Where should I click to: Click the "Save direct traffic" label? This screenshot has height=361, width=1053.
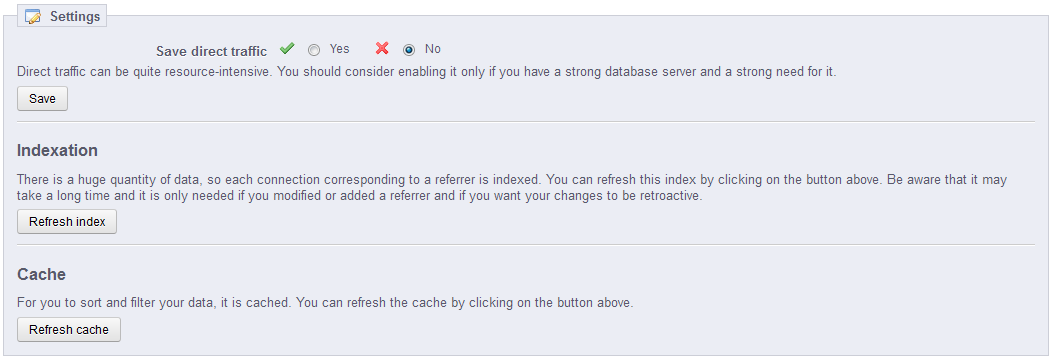[x=212, y=51]
